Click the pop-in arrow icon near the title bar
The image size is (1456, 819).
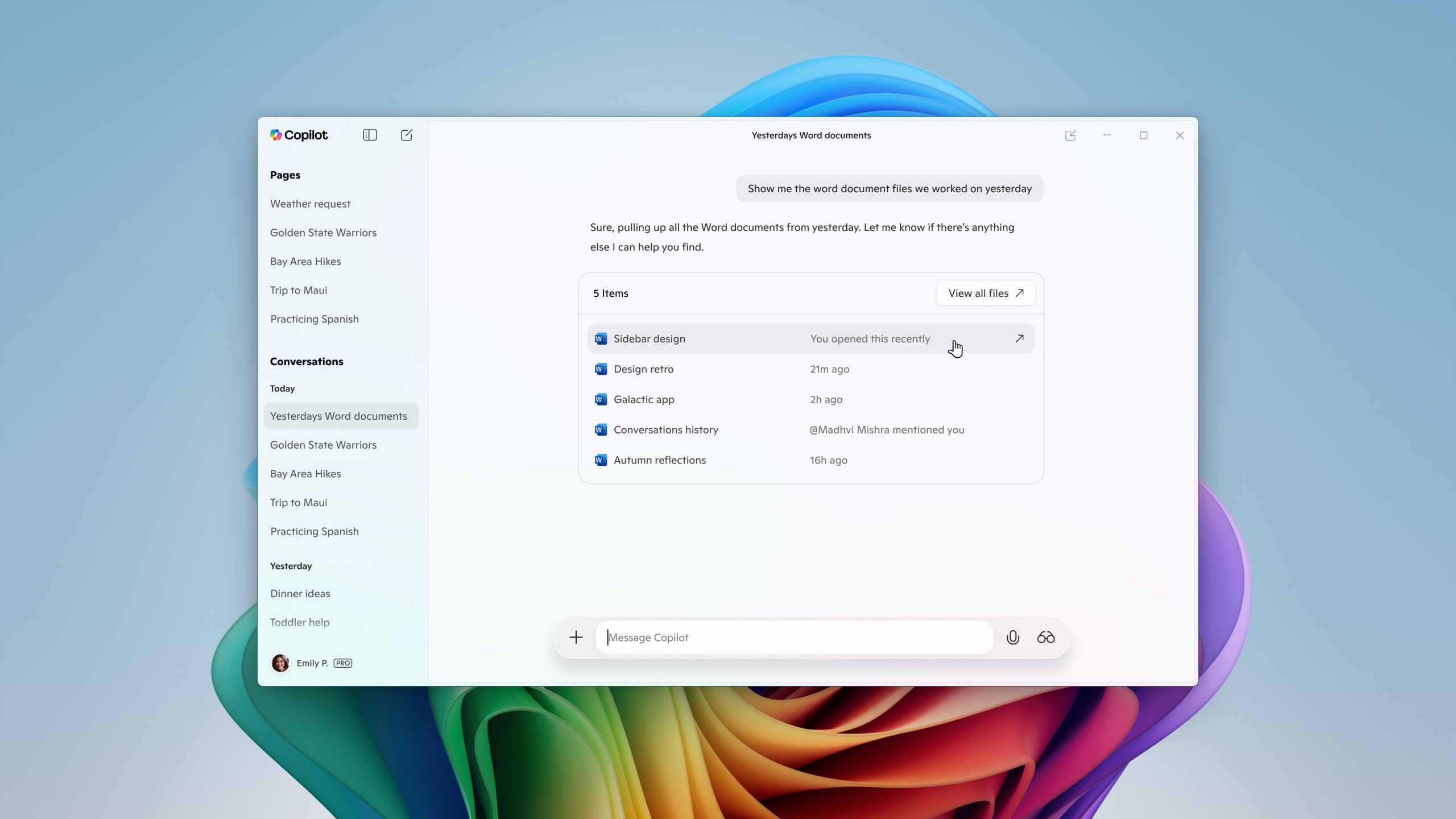click(1070, 135)
